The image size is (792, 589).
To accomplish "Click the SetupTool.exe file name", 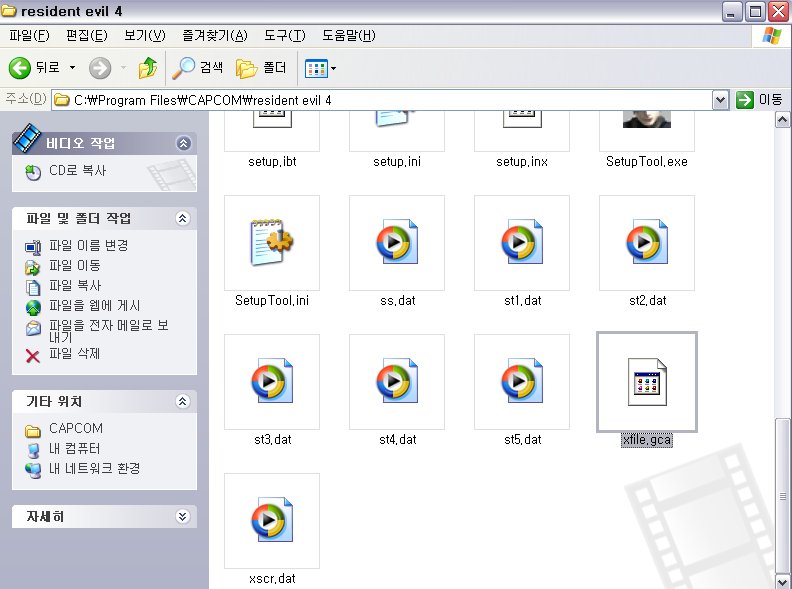I will click(647, 162).
